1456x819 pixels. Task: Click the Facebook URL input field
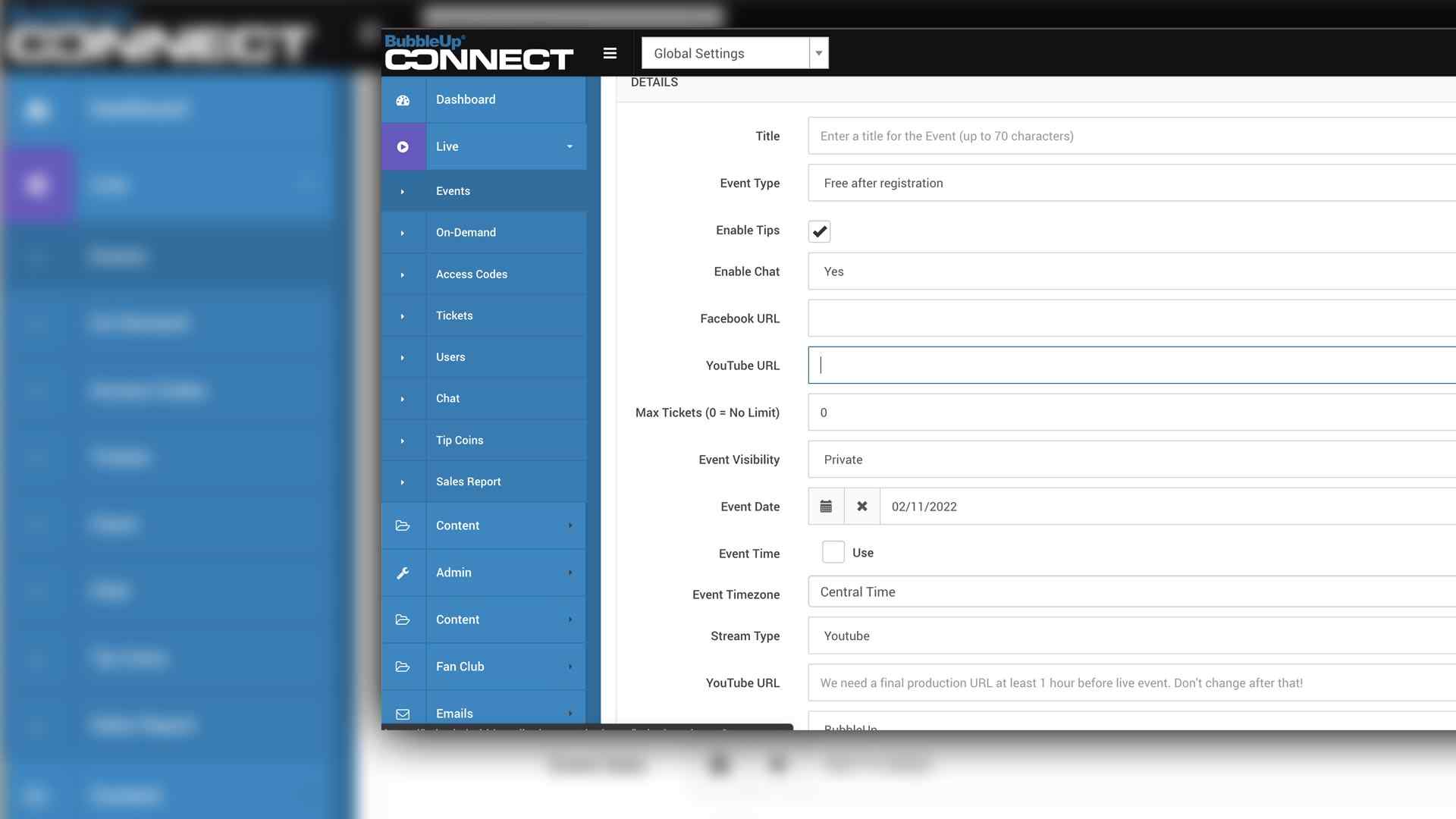pyautogui.click(x=1131, y=318)
